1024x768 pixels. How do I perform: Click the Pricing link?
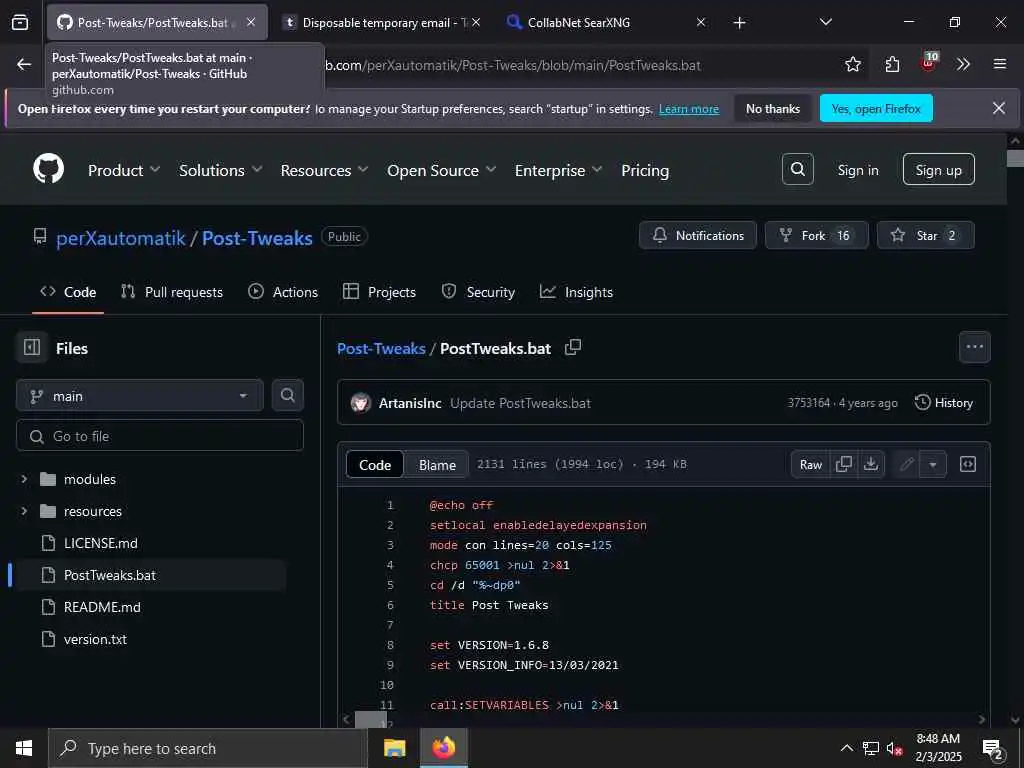pyautogui.click(x=645, y=170)
